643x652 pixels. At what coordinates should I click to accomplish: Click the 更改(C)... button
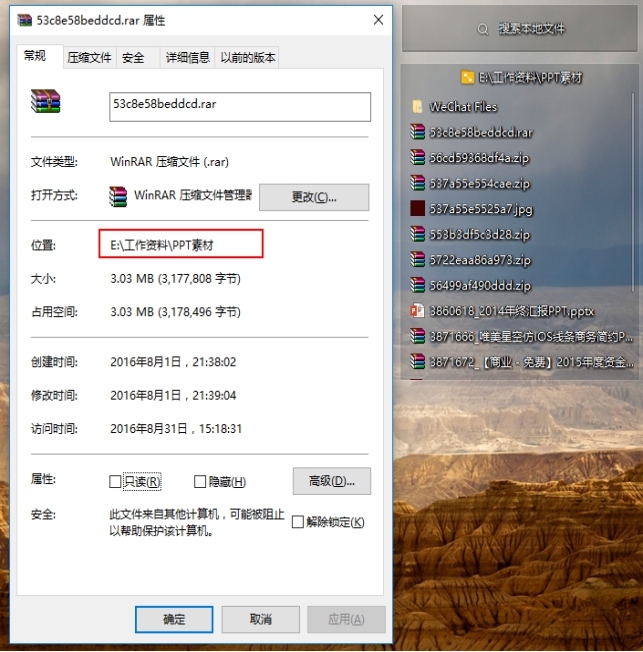[314, 197]
